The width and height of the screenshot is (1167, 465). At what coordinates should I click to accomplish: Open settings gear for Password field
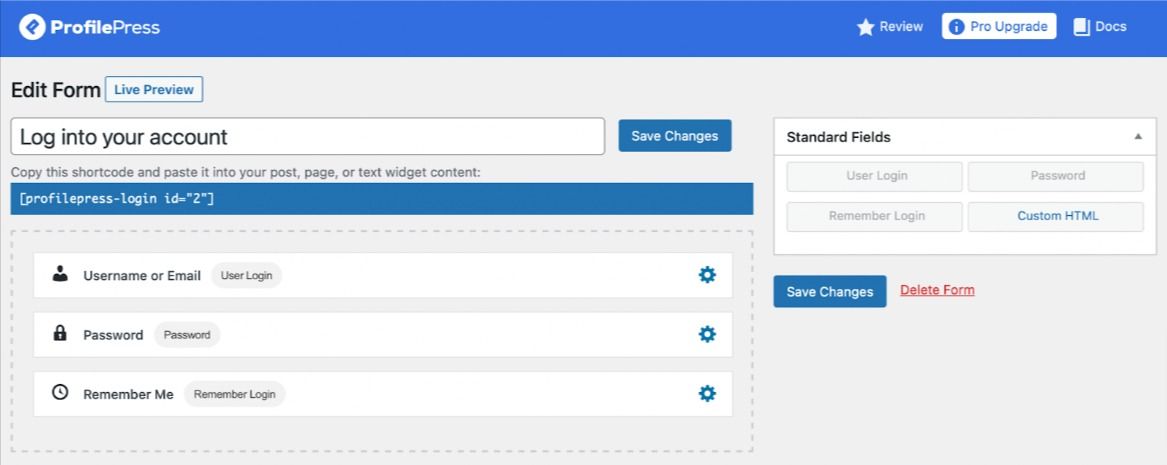pos(707,334)
